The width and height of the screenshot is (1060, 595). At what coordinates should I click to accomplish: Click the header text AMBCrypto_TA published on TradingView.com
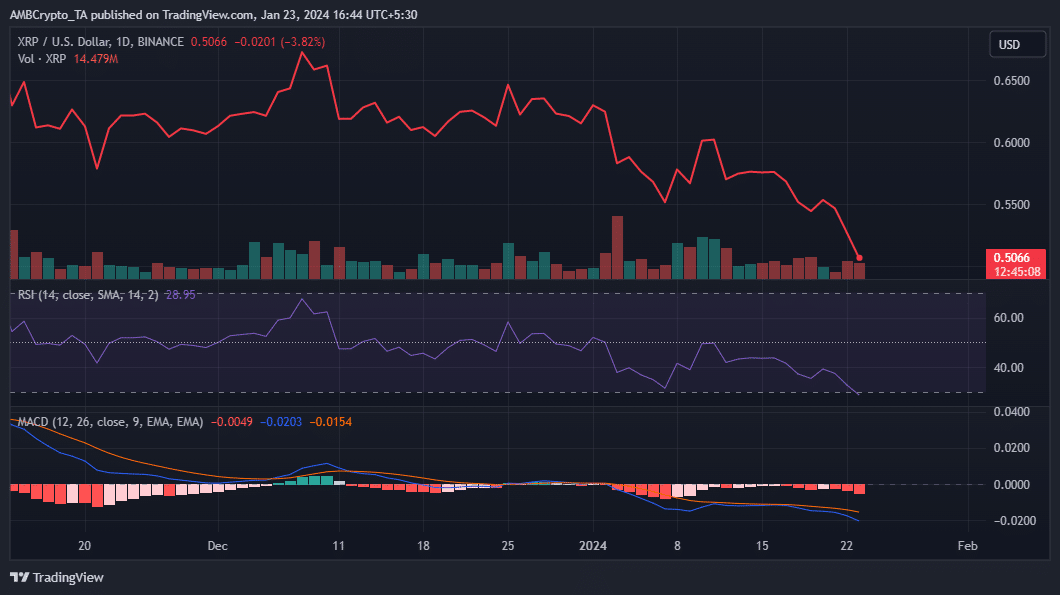pyautogui.click(x=130, y=15)
